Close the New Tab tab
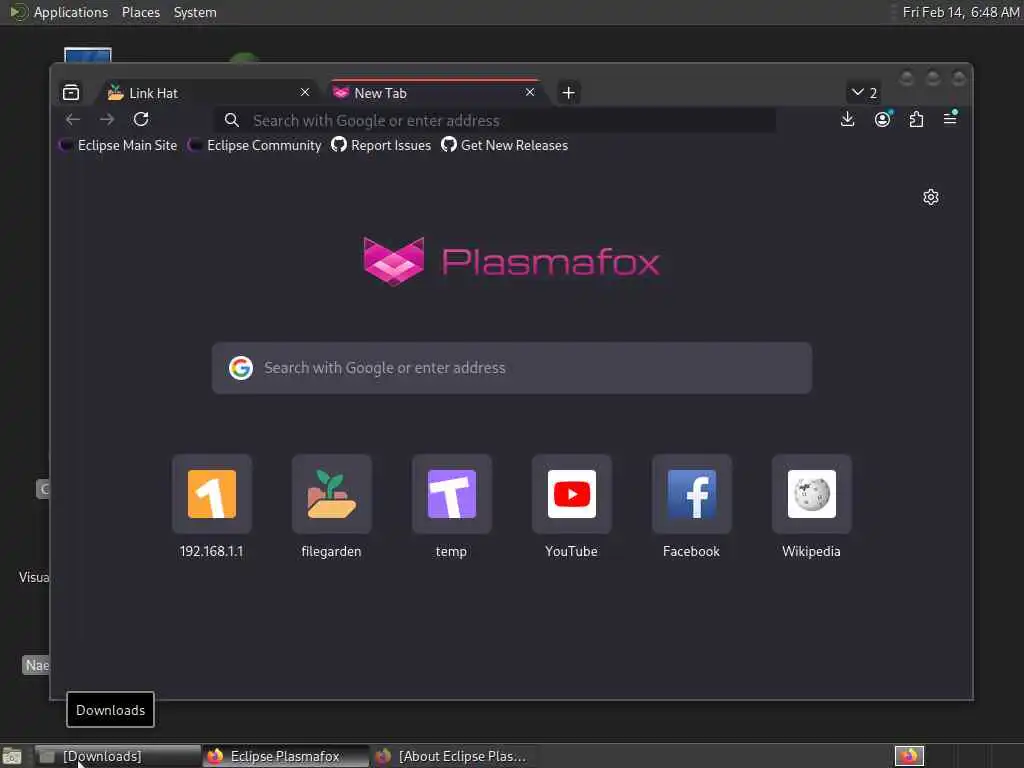 (530, 92)
